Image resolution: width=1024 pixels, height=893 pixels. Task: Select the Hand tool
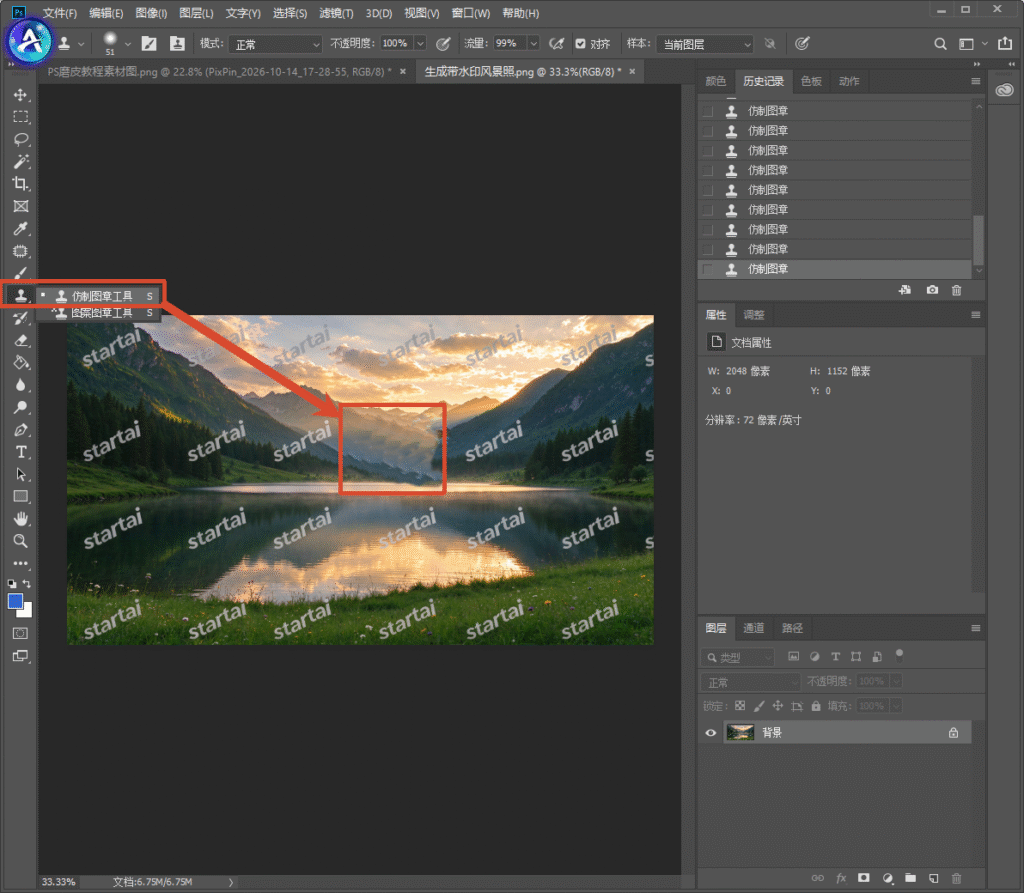20,519
